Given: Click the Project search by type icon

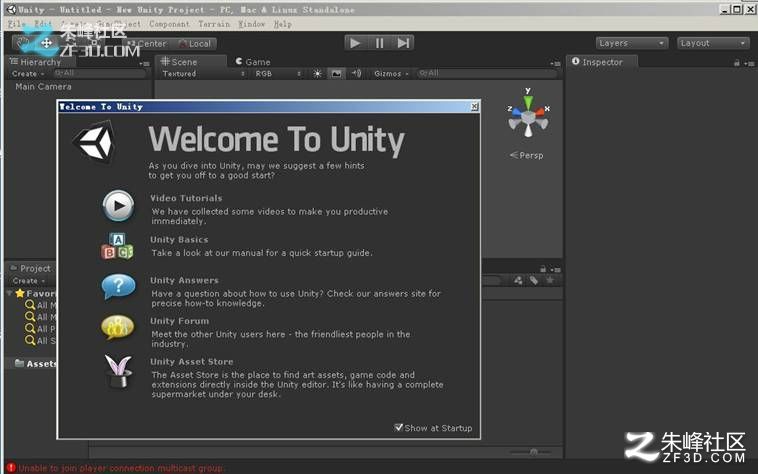Looking at the screenshot, I should [x=518, y=280].
